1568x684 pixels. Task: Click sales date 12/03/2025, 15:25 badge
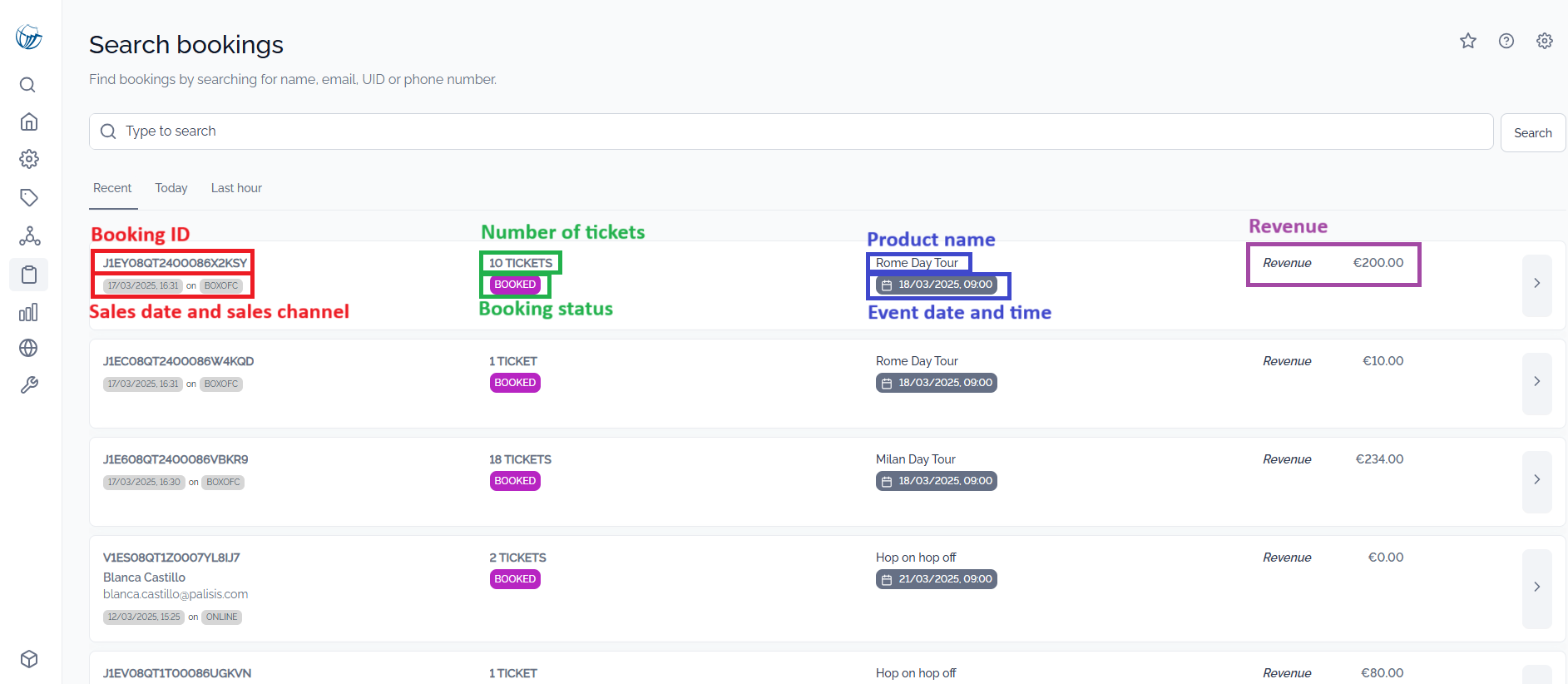coord(144,617)
